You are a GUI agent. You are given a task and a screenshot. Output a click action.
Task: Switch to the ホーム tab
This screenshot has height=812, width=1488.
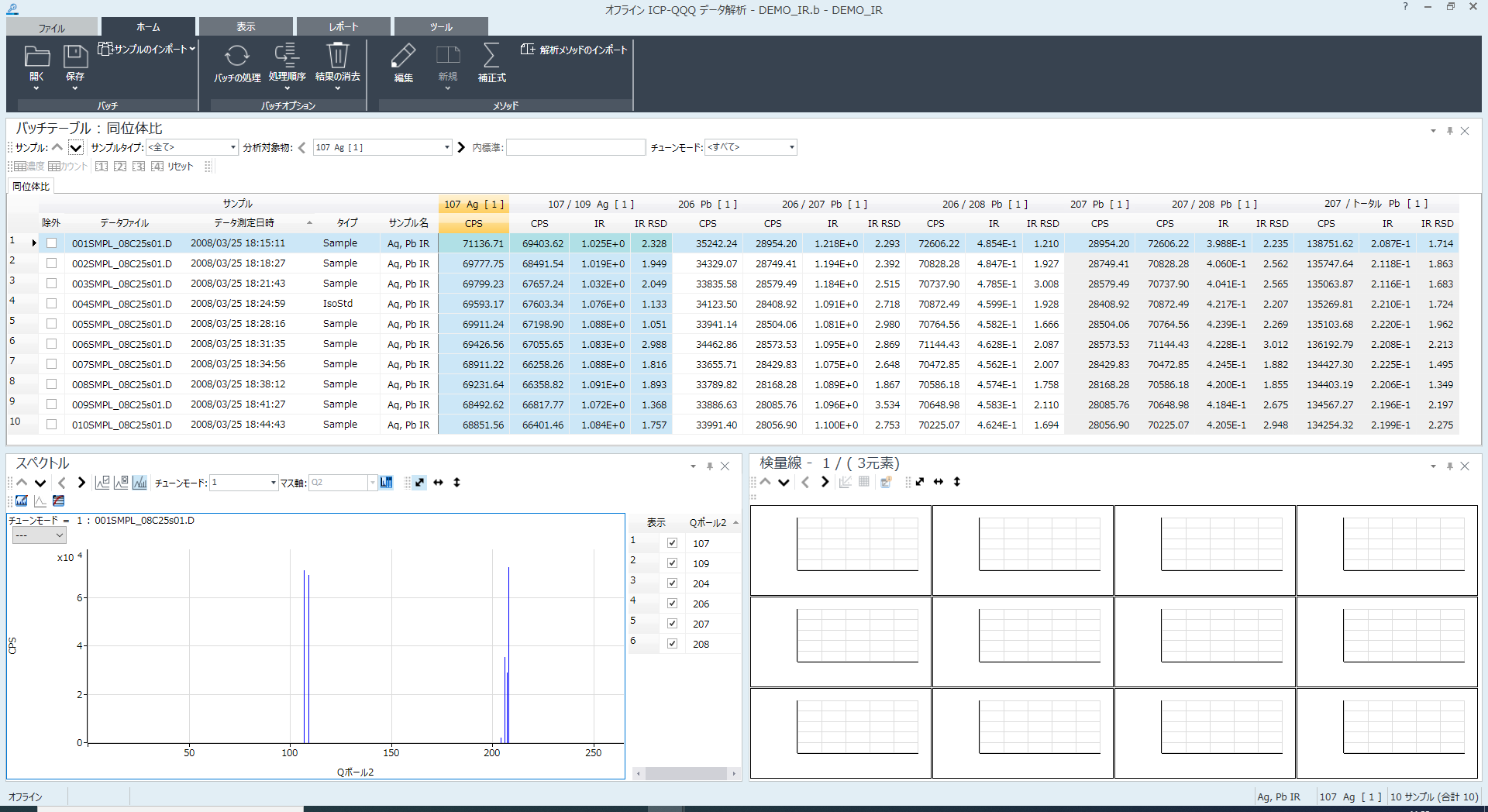[x=148, y=26]
